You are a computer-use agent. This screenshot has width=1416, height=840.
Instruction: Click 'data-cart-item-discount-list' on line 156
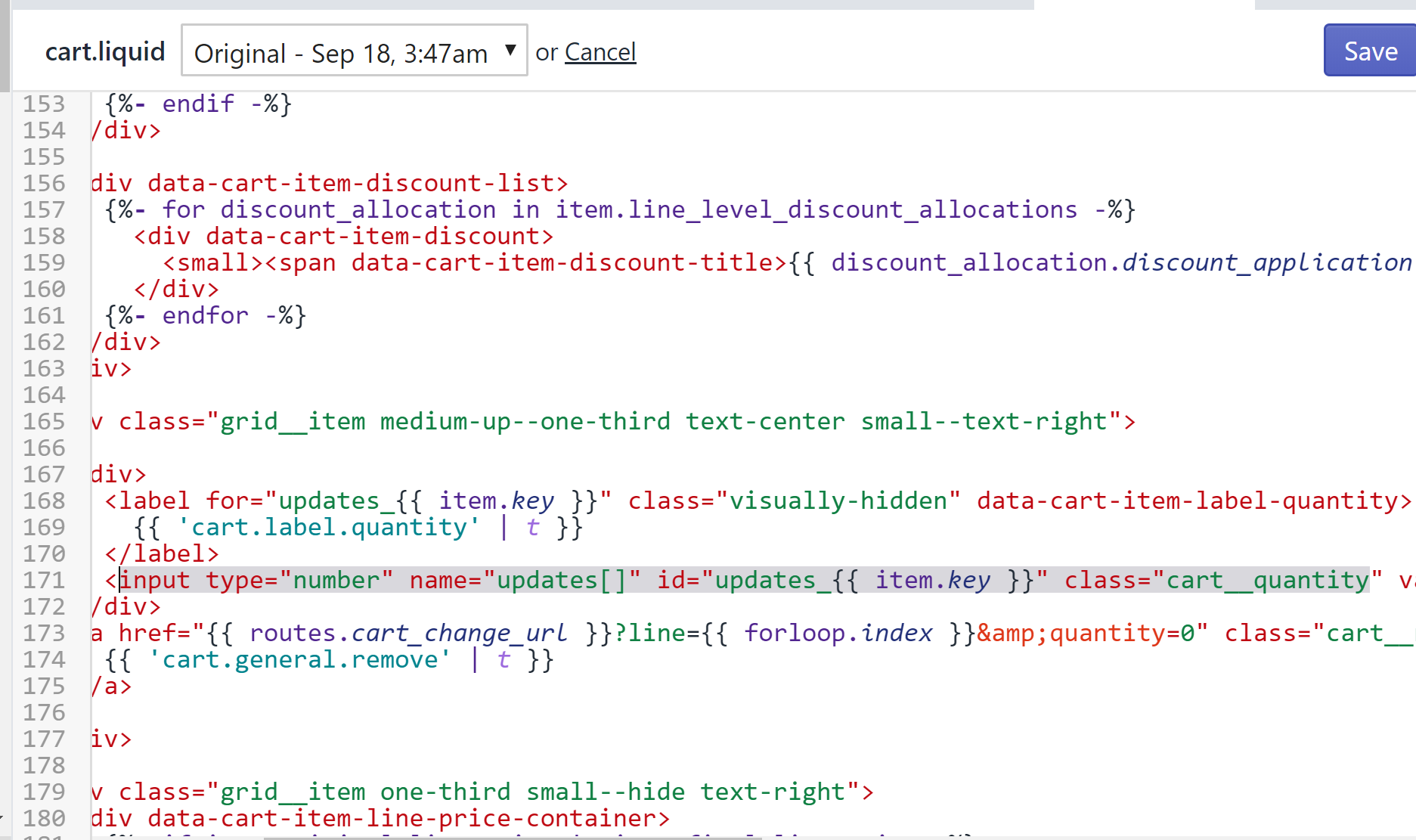pyautogui.click(x=352, y=183)
